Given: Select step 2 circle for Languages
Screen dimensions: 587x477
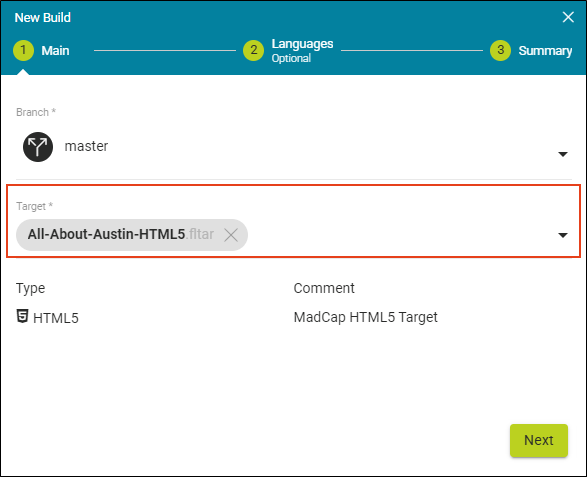Looking at the screenshot, I should click(x=253, y=50).
